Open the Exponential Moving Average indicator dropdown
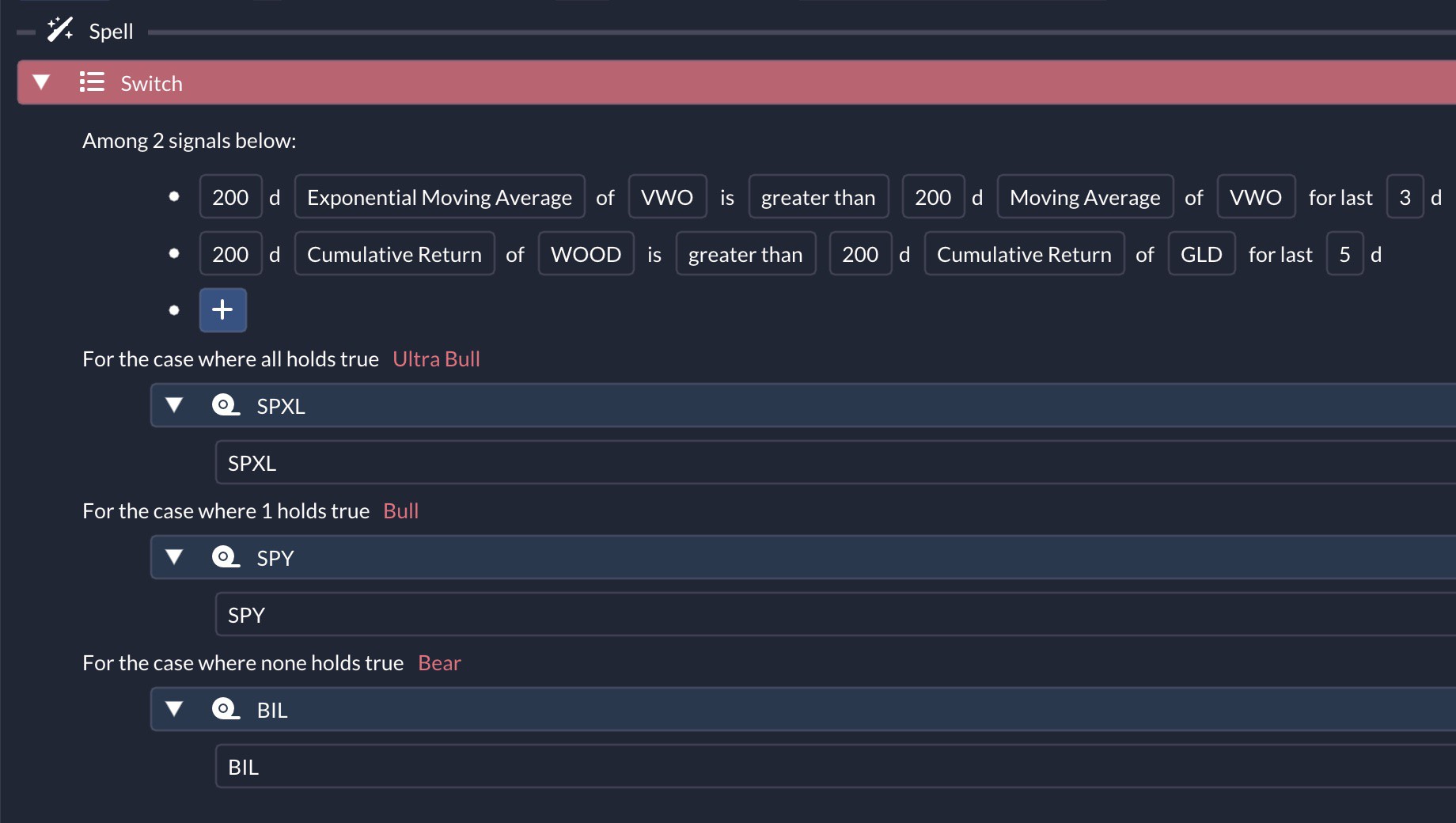 click(x=439, y=196)
